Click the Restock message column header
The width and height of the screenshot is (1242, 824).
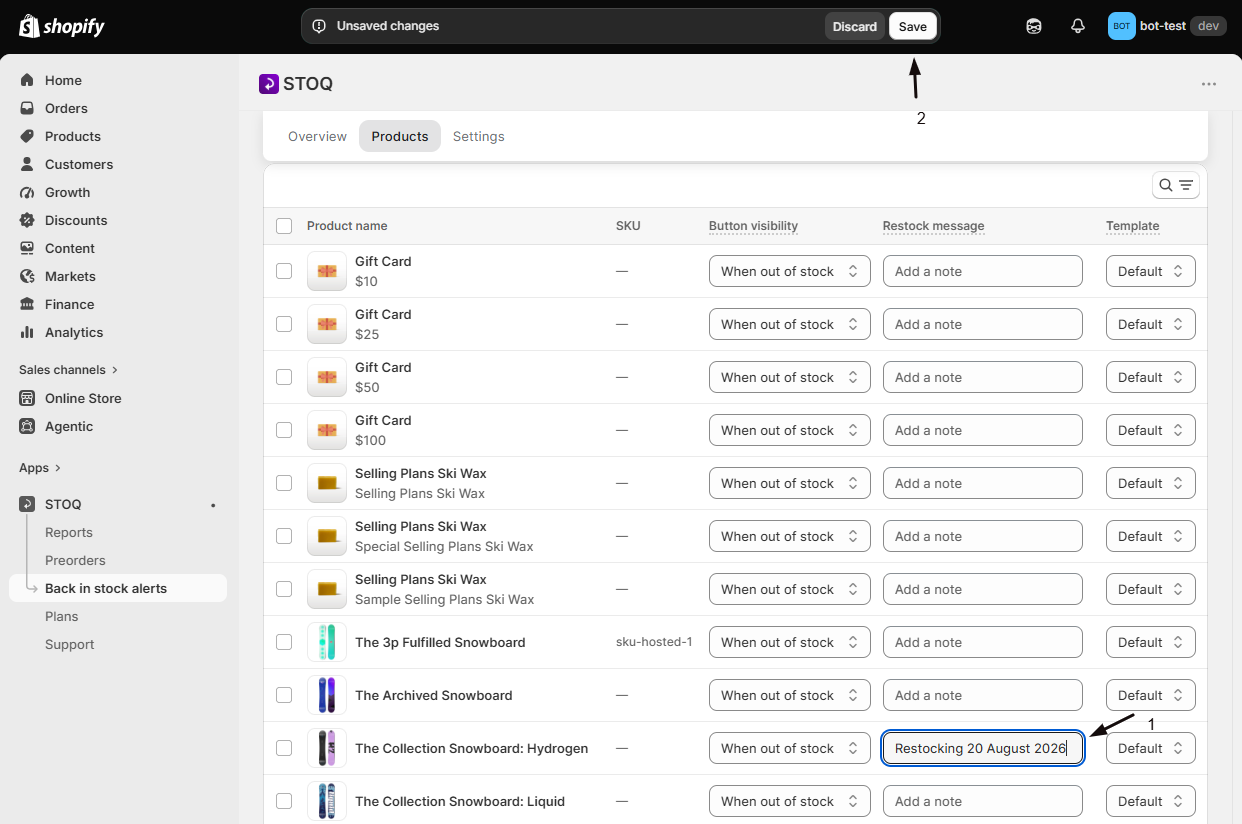point(933,226)
